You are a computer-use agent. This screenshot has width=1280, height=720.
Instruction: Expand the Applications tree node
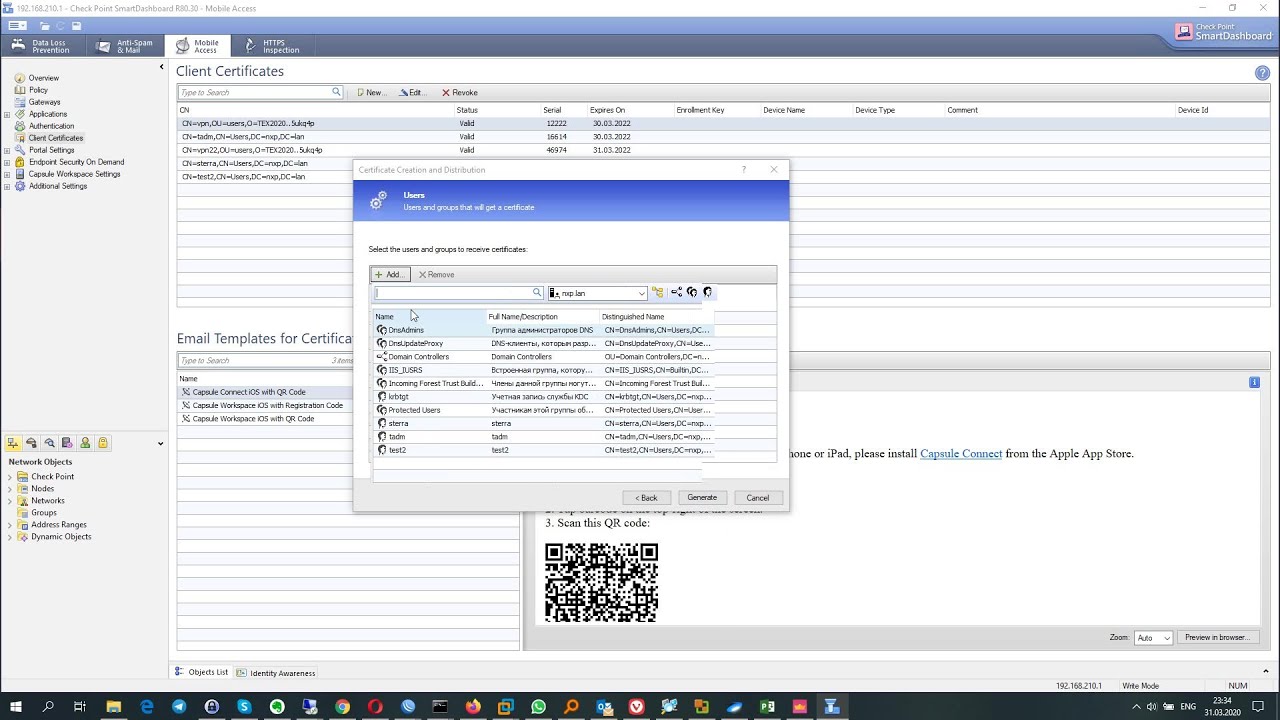pos(7,114)
